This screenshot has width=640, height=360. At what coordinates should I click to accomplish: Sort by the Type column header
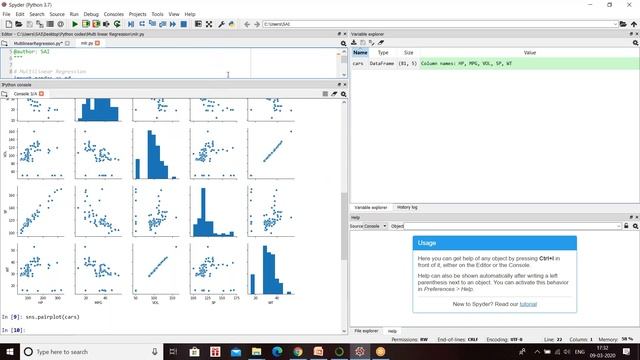(x=383, y=53)
